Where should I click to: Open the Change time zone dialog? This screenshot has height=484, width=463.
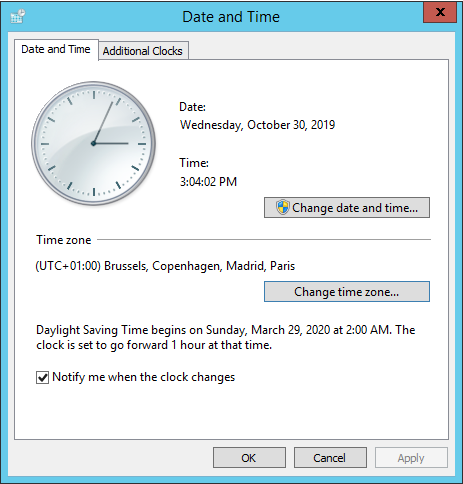347,292
